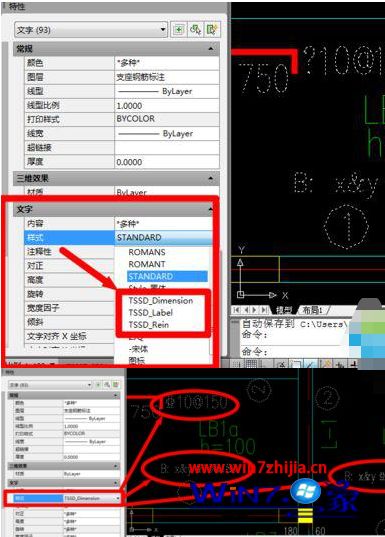Select the 注释性 property row

tap(69, 252)
